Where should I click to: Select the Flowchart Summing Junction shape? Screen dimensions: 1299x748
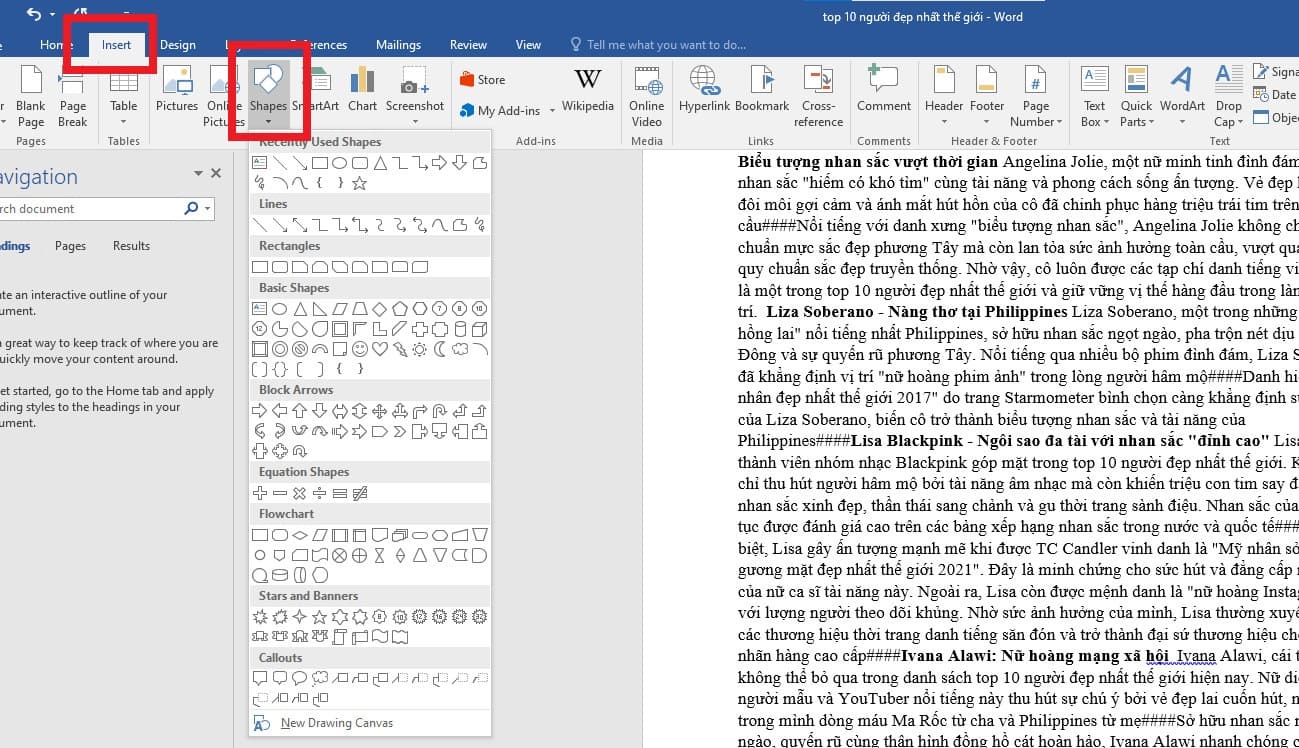pyautogui.click(x=339, y=556)
